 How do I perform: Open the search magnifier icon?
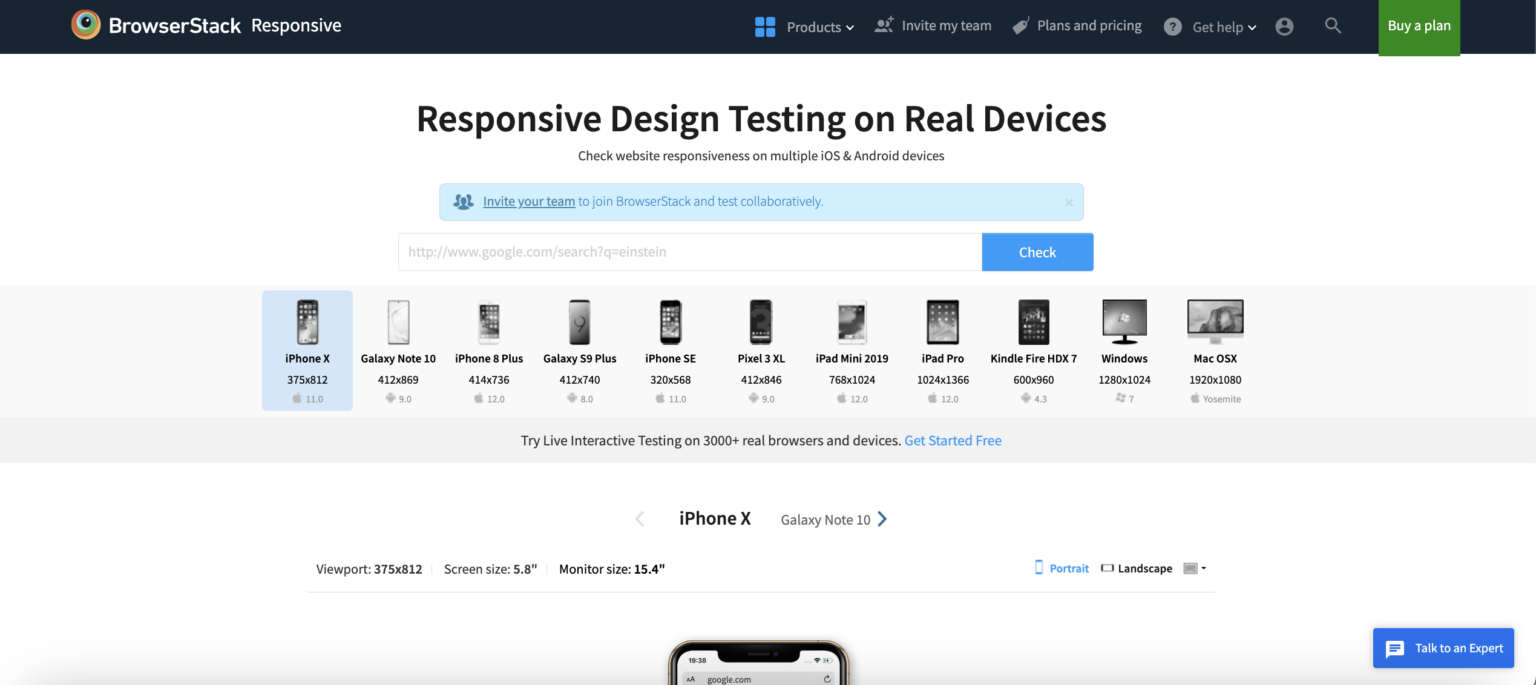(x=1333, y=26)
